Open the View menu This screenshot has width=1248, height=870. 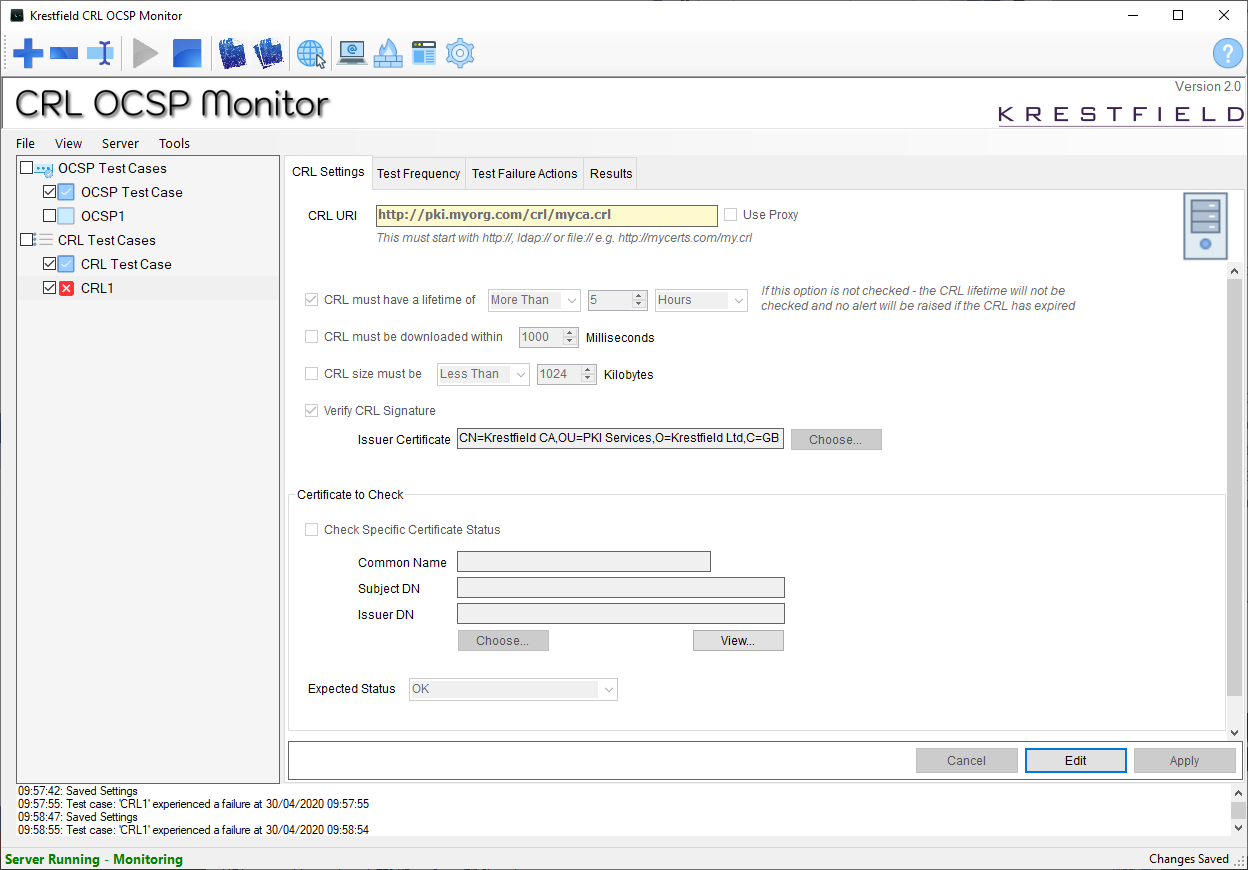(x=69, y=143)
